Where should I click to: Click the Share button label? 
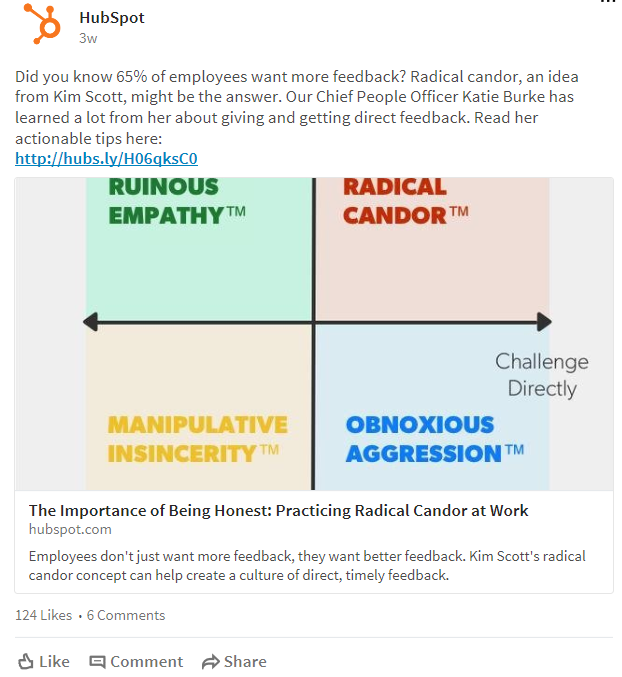(245, 661)
